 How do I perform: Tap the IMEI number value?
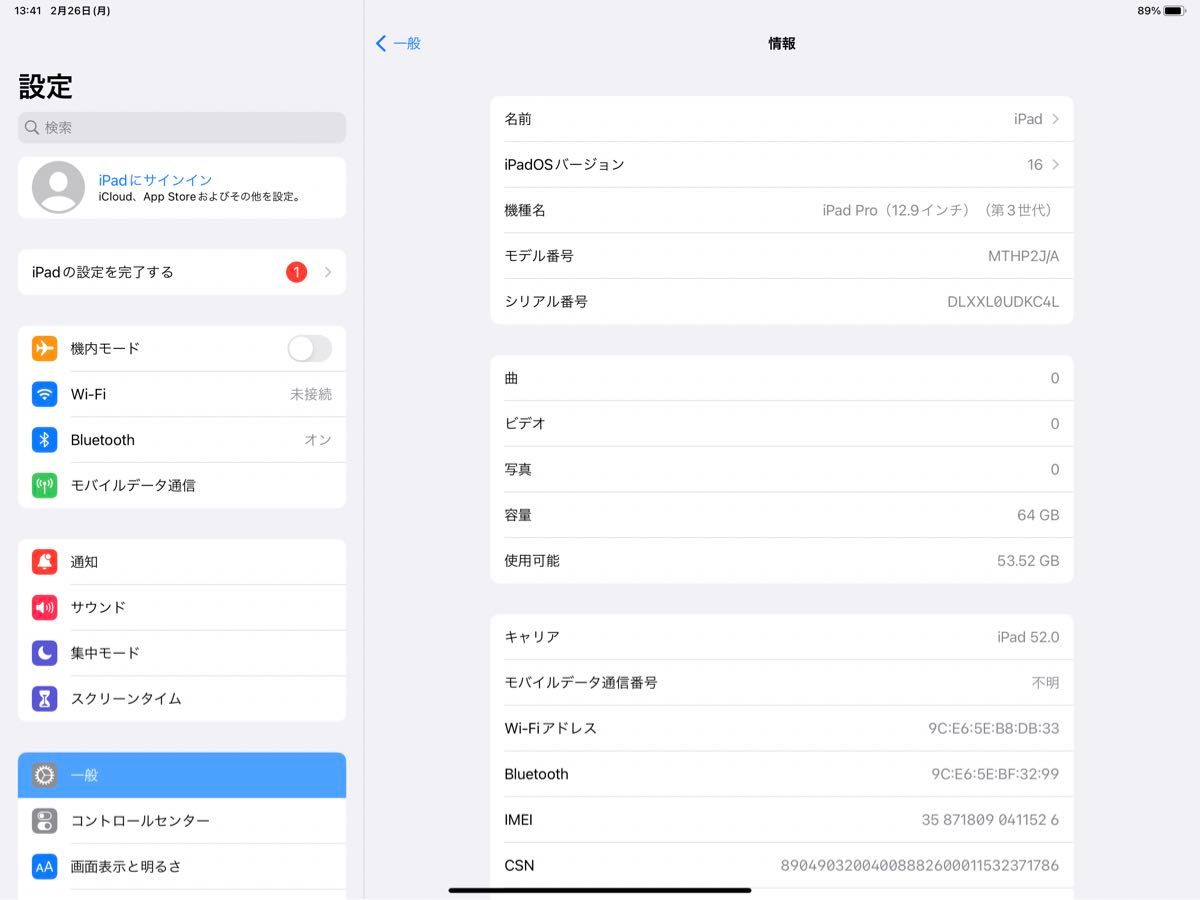click(990, 820)
